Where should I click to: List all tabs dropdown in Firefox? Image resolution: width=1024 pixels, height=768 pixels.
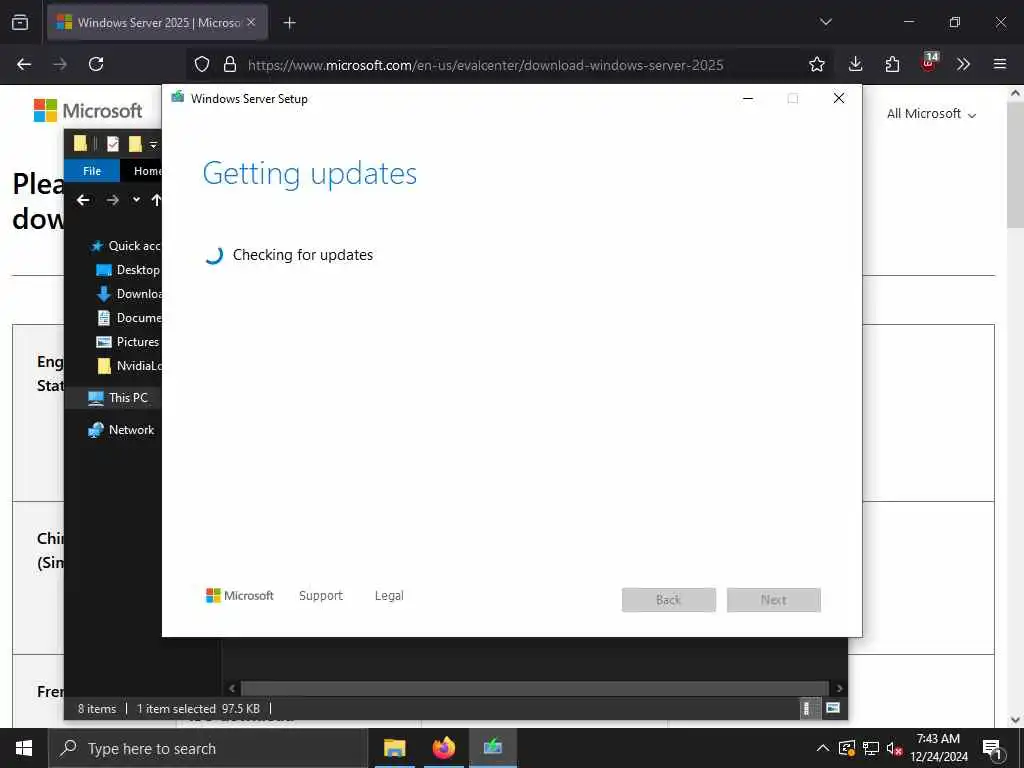click(825, 22)
